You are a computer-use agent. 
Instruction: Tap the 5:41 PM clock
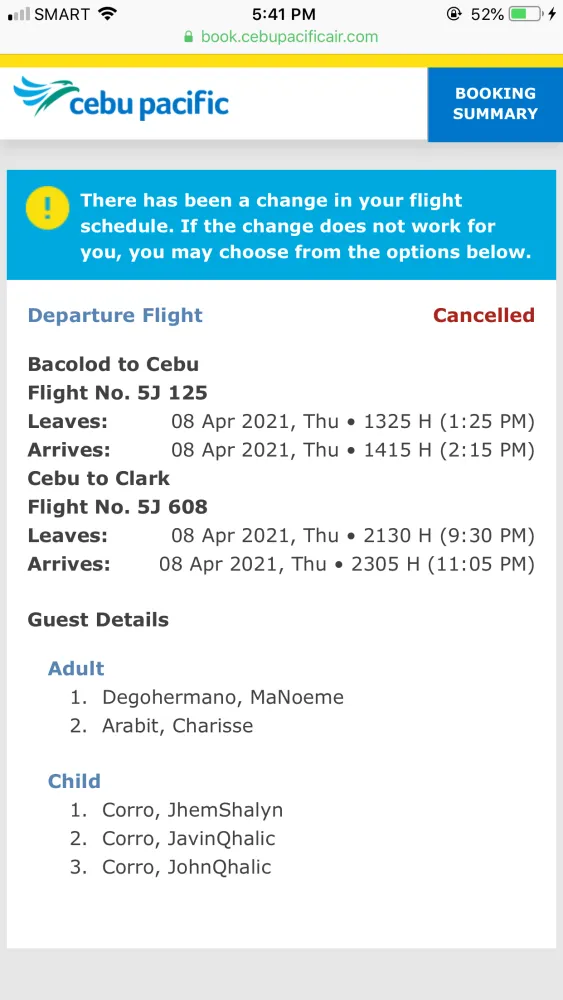pos(284,14)
